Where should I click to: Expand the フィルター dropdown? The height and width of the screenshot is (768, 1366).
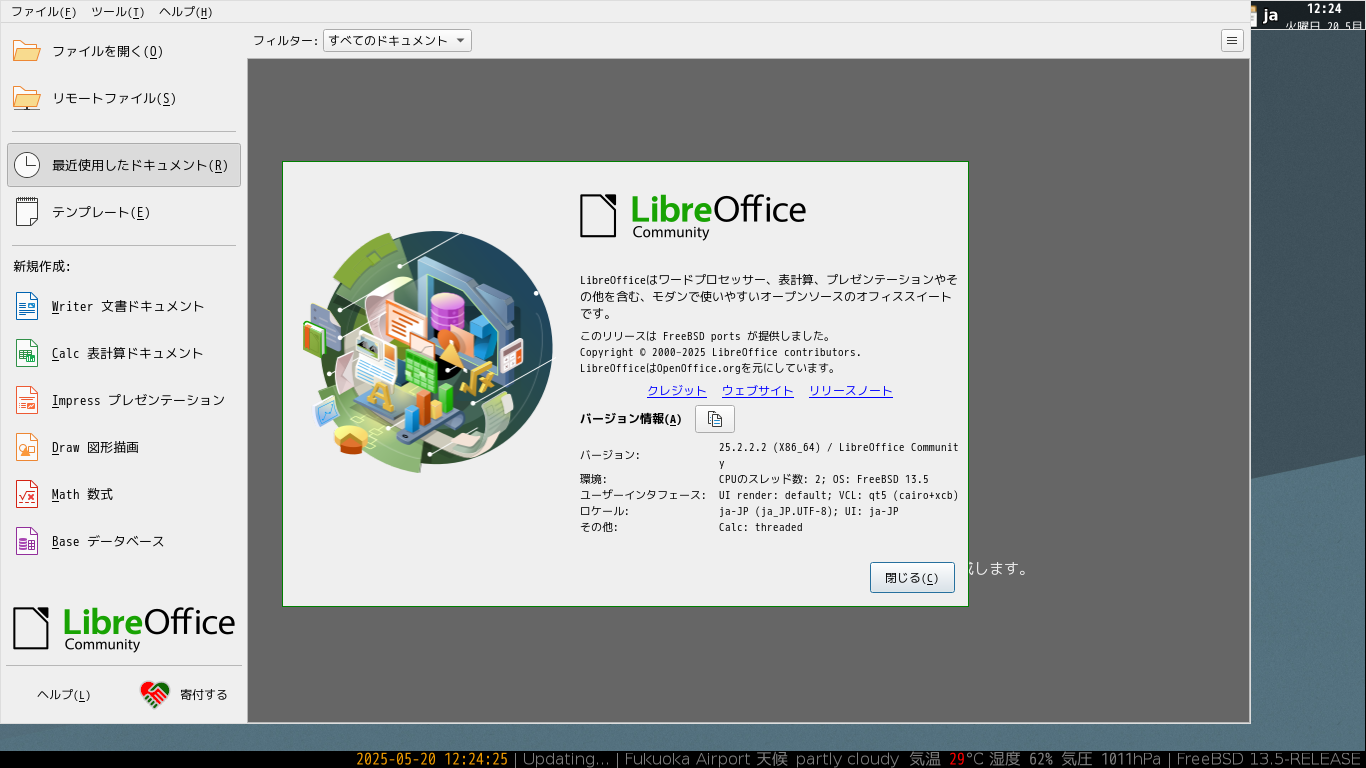pos(397,41)
